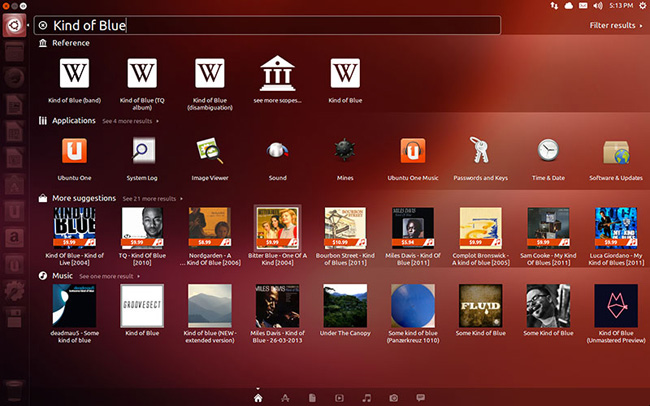Open Kind of Blue (band) Wikipedia result

point(74,73)
